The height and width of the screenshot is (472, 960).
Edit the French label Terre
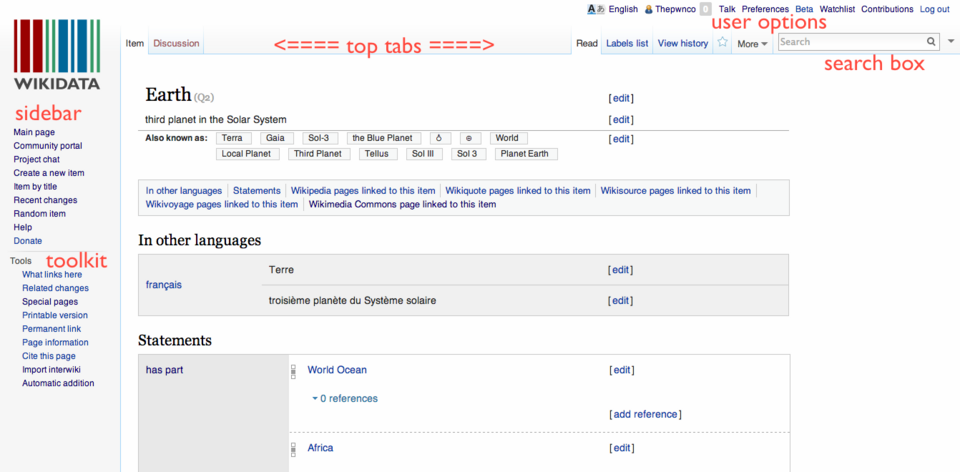click(x=621, y=270)
